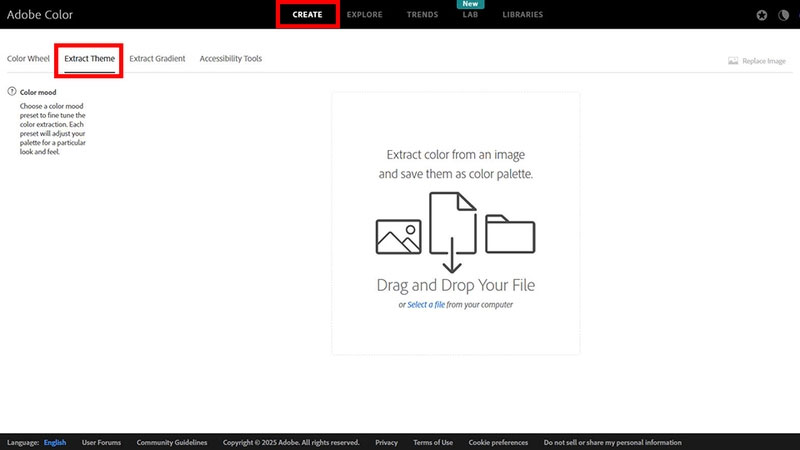Click the folder icon in drop zone
Screen dimensions: 800x450
click(x=510, y=233)
